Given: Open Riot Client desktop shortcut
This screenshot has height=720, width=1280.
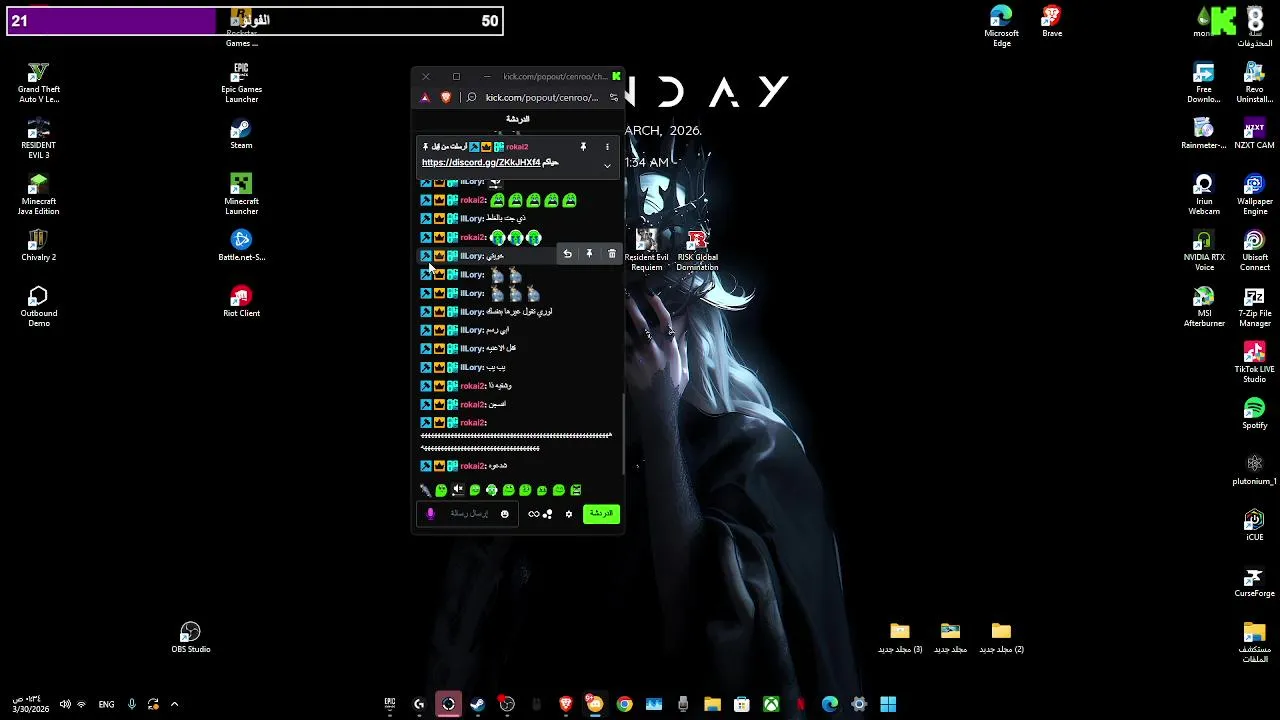Looking at the screenshot, I should 241,302.
